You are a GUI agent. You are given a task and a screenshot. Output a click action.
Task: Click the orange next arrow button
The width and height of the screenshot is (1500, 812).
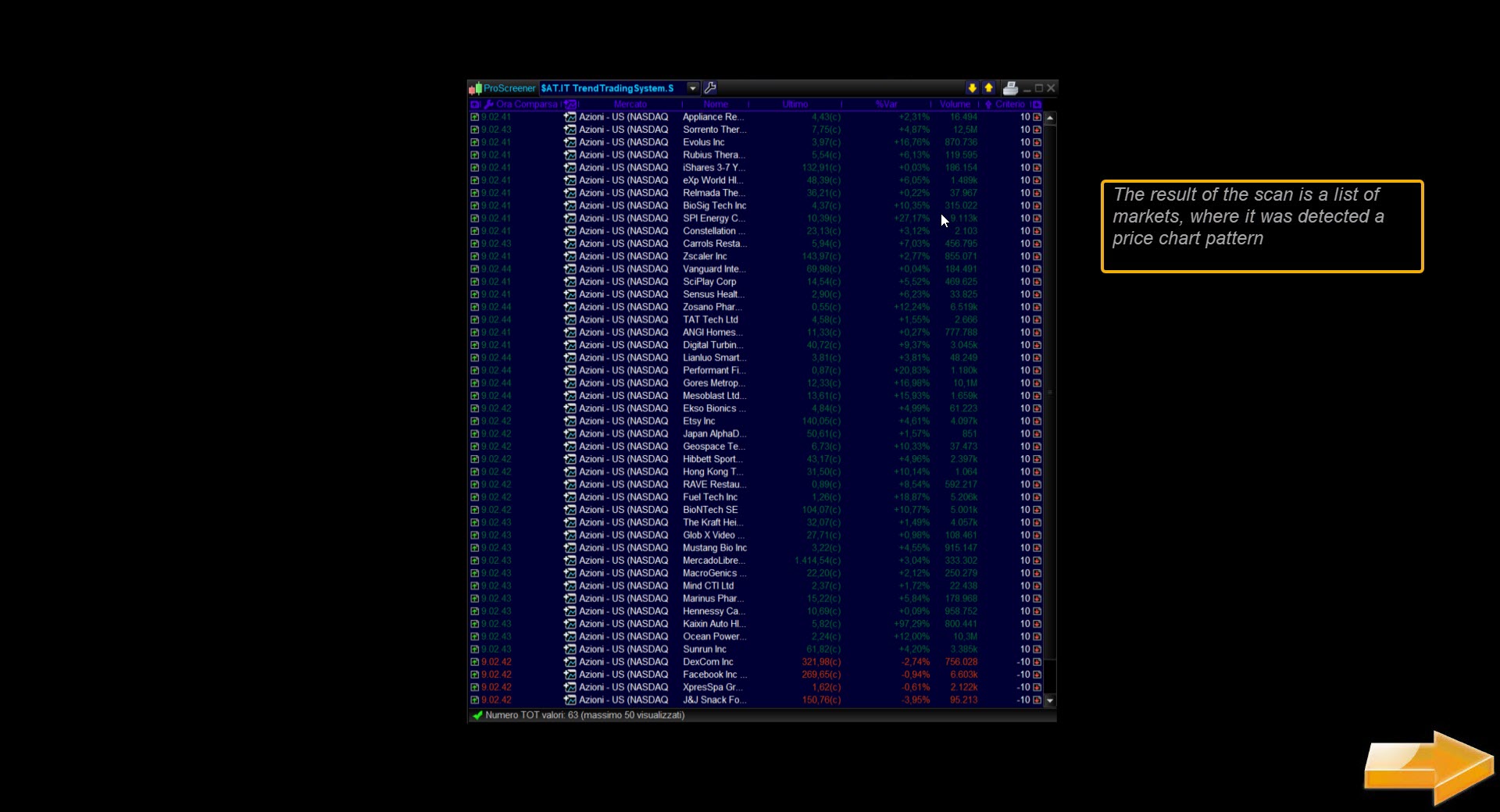(1428, 768)
